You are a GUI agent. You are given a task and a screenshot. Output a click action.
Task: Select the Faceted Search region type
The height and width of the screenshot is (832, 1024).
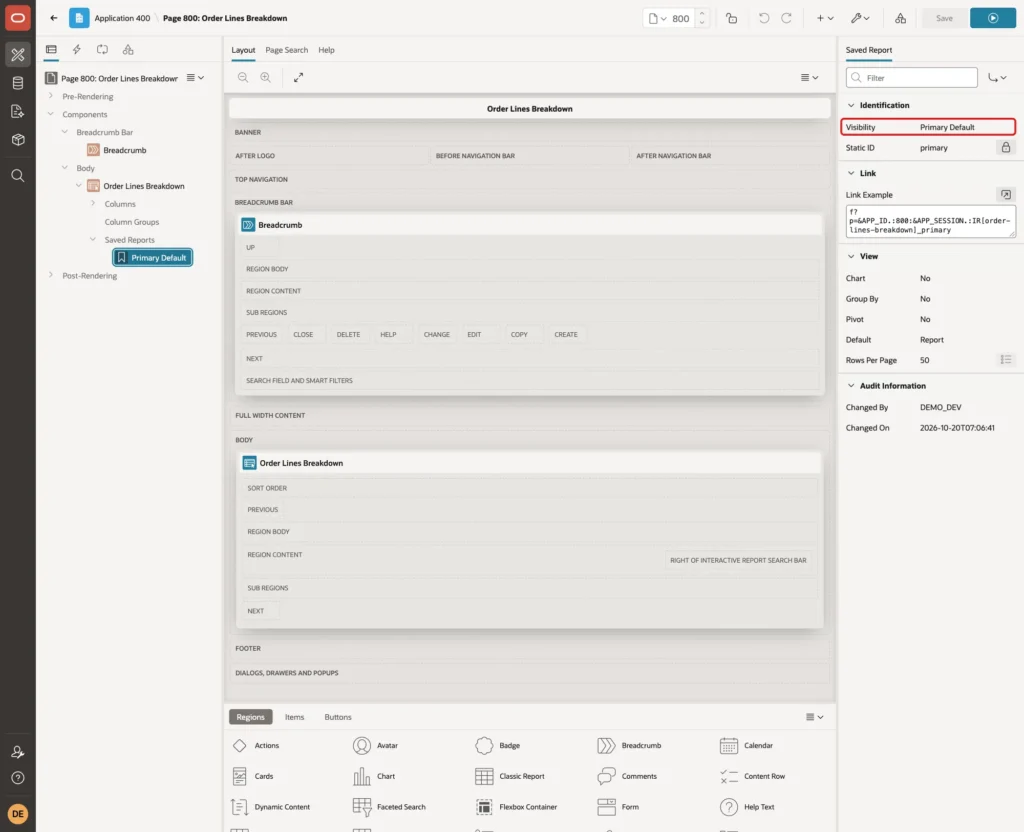389,807
